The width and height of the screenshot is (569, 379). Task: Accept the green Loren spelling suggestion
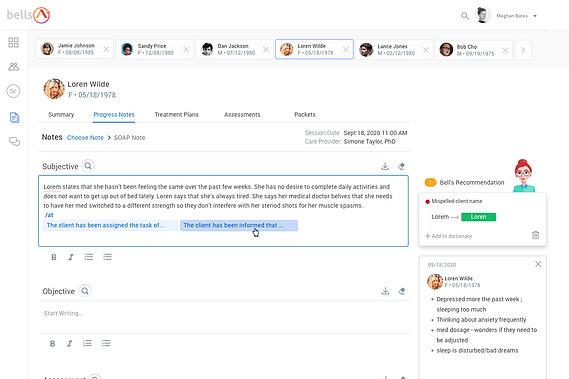[478, 217]
